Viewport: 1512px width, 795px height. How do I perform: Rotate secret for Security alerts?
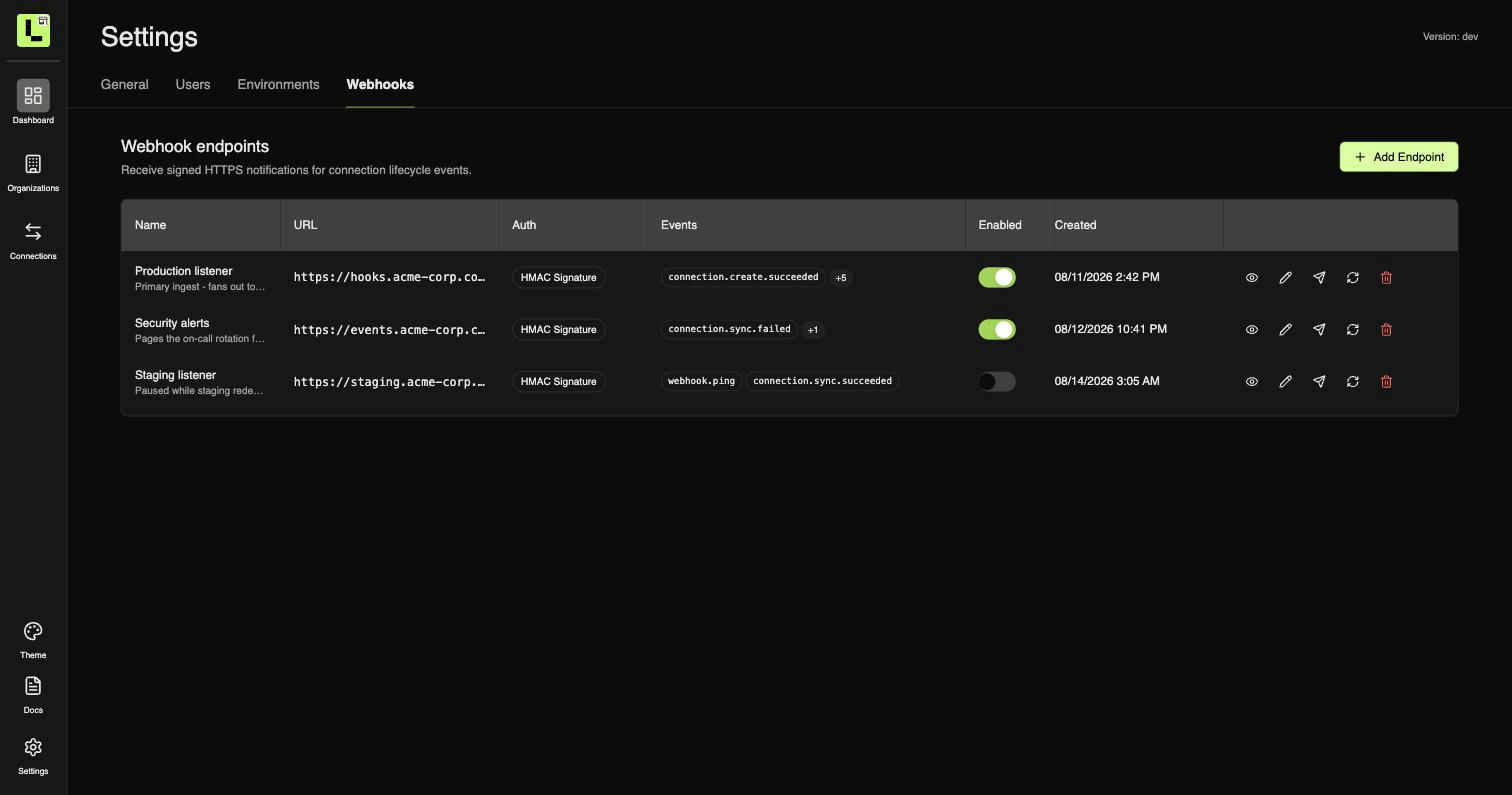pyautogui.click(x=1353, y=329)
